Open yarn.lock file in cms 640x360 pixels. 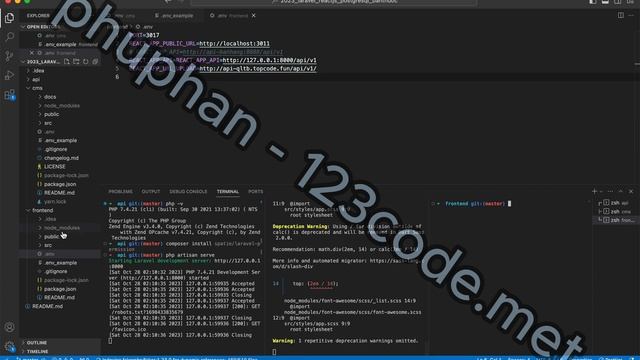point(55,202)
